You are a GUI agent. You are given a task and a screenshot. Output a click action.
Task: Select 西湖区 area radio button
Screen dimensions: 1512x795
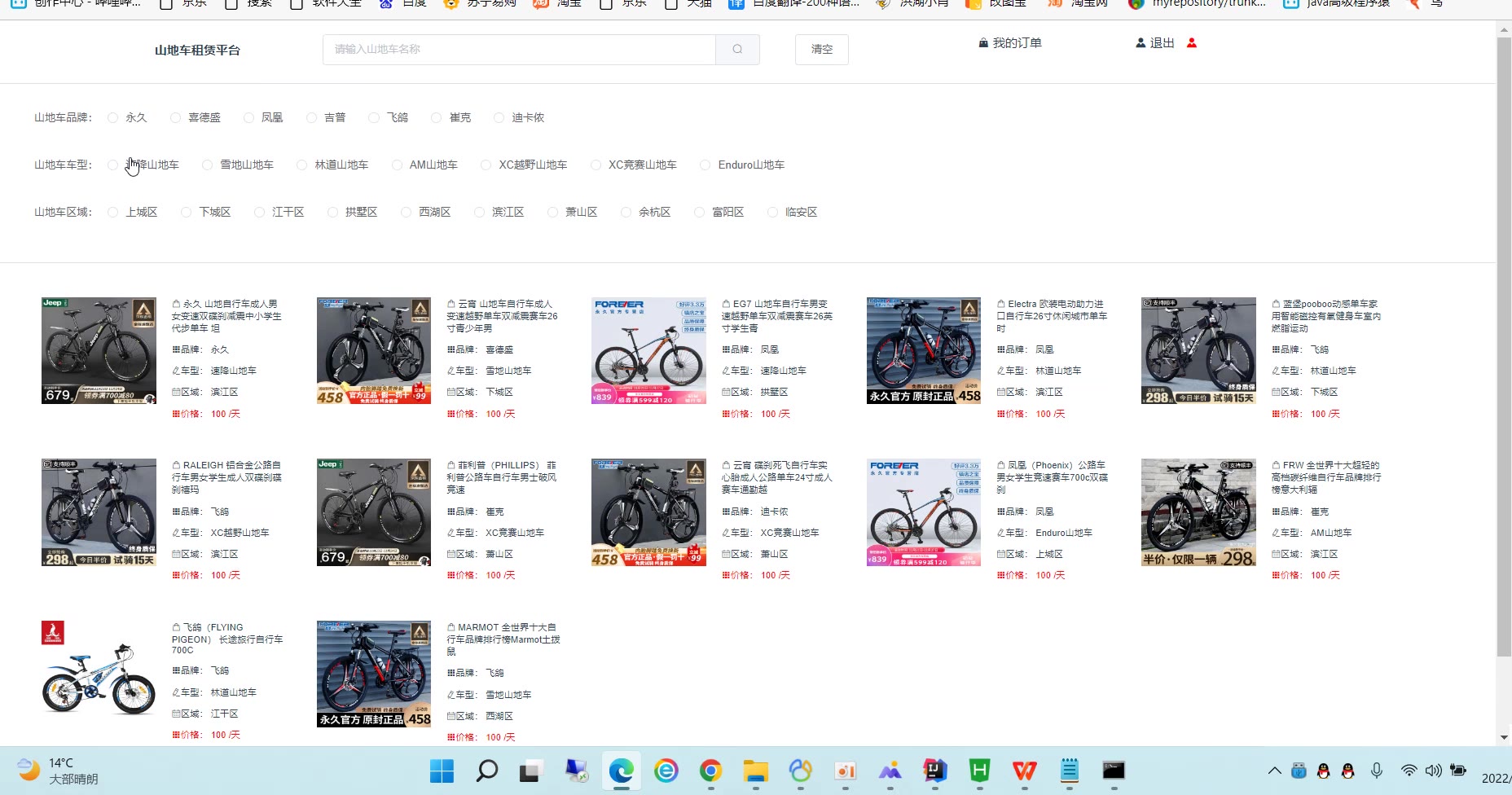point(406,213)
